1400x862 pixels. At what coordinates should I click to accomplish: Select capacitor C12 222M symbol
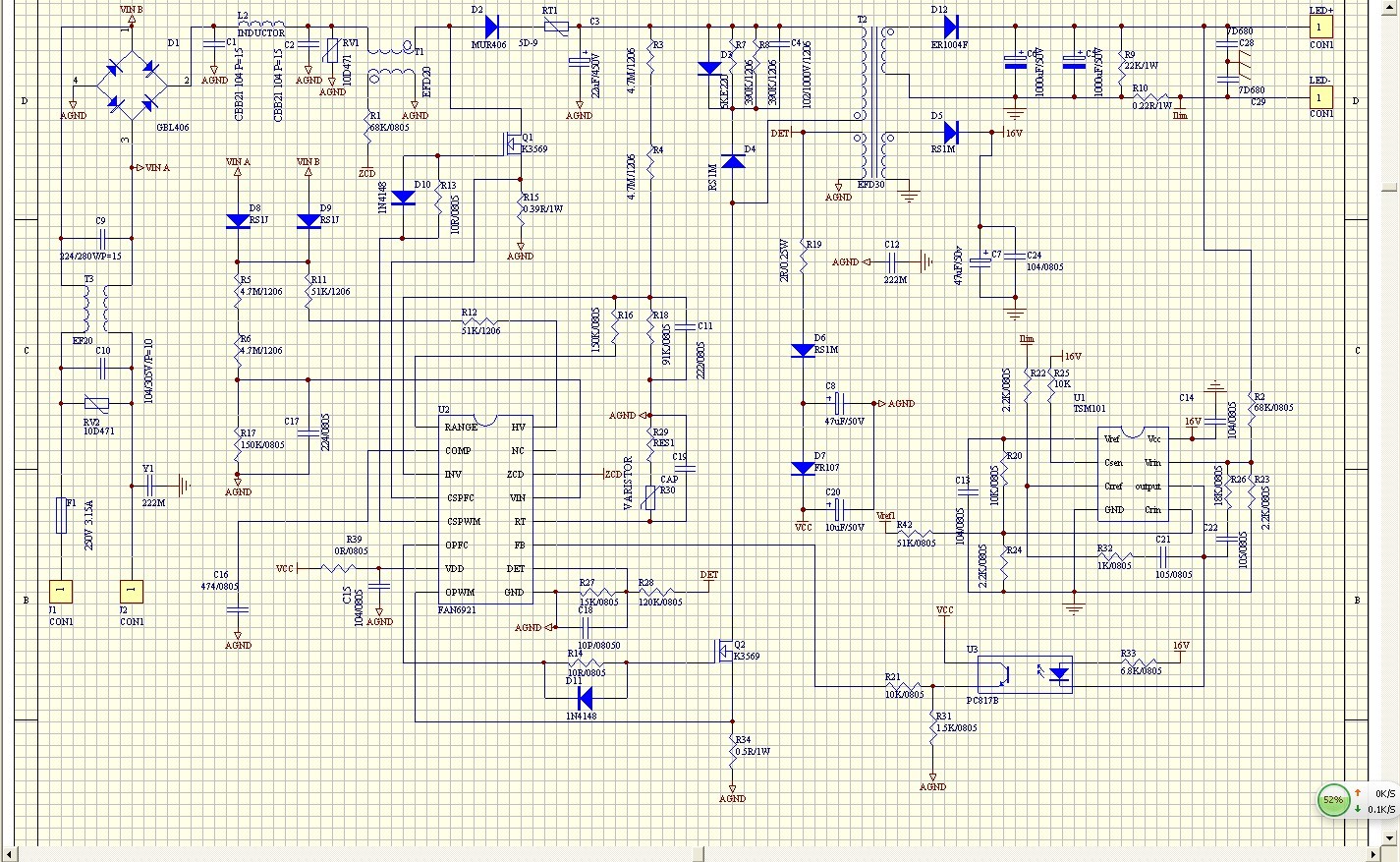pyautogui.click(x=892, y=261)
